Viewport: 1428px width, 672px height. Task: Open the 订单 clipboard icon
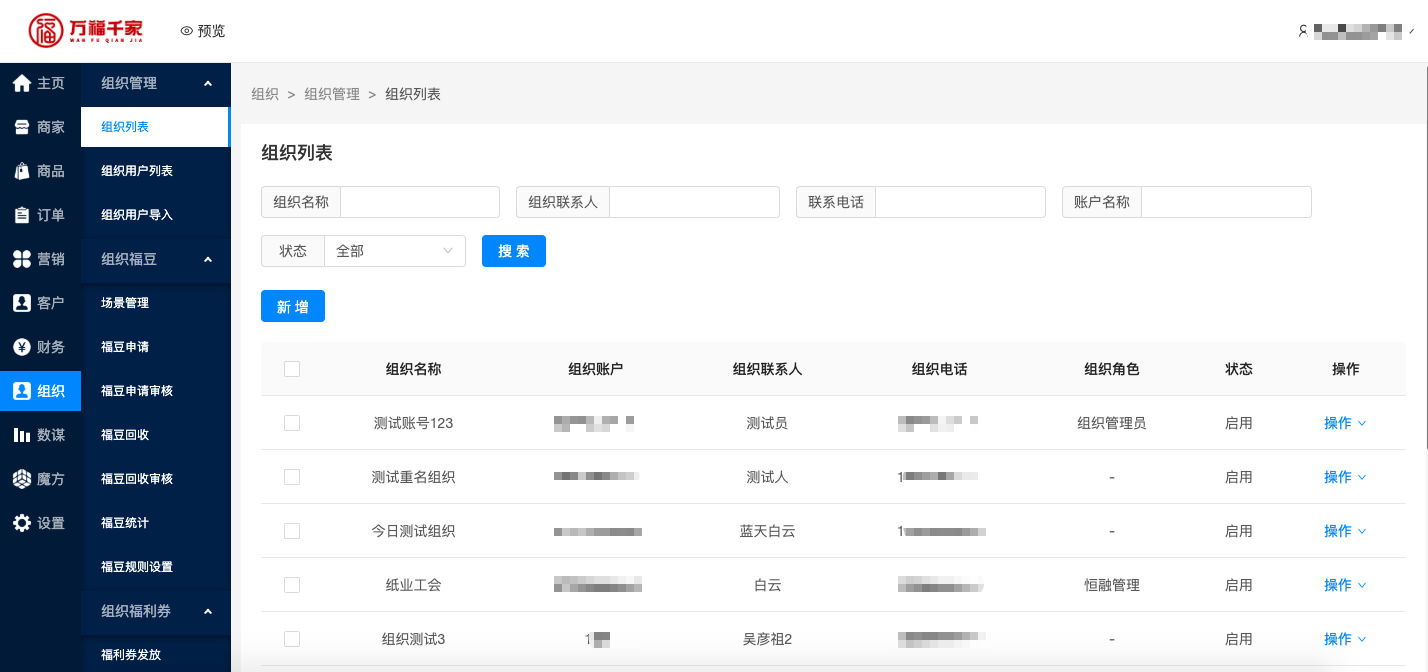pyautogui.click(x=22, y=215)
